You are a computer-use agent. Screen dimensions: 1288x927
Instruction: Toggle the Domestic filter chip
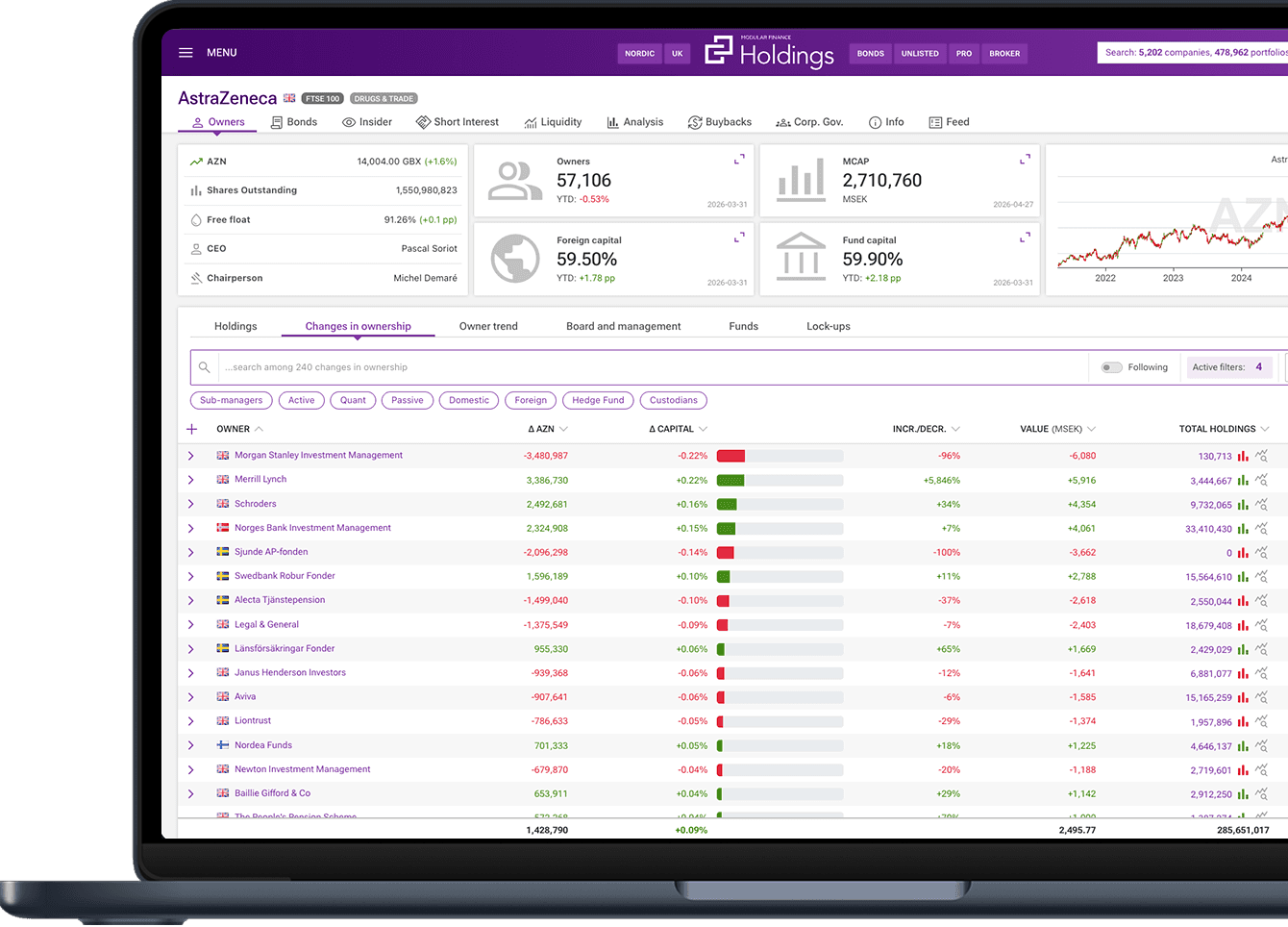pos(469,400)
